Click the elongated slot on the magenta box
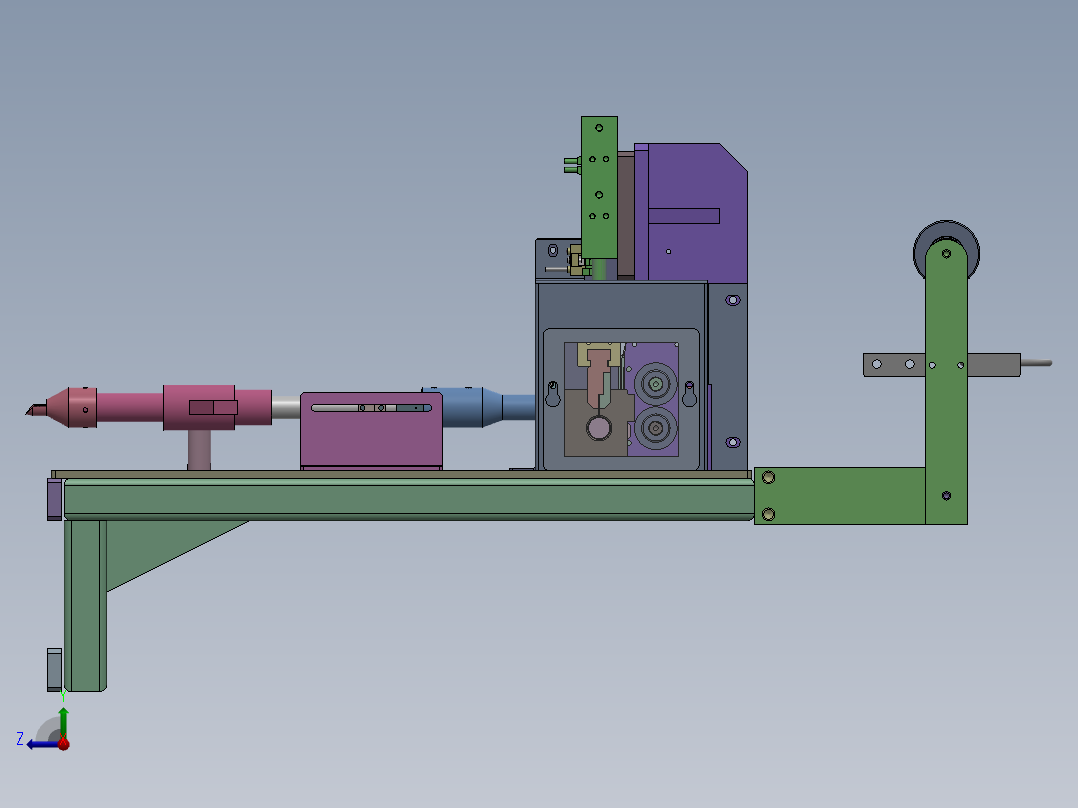Screen dimensions: 1078x808 (371, 408)
